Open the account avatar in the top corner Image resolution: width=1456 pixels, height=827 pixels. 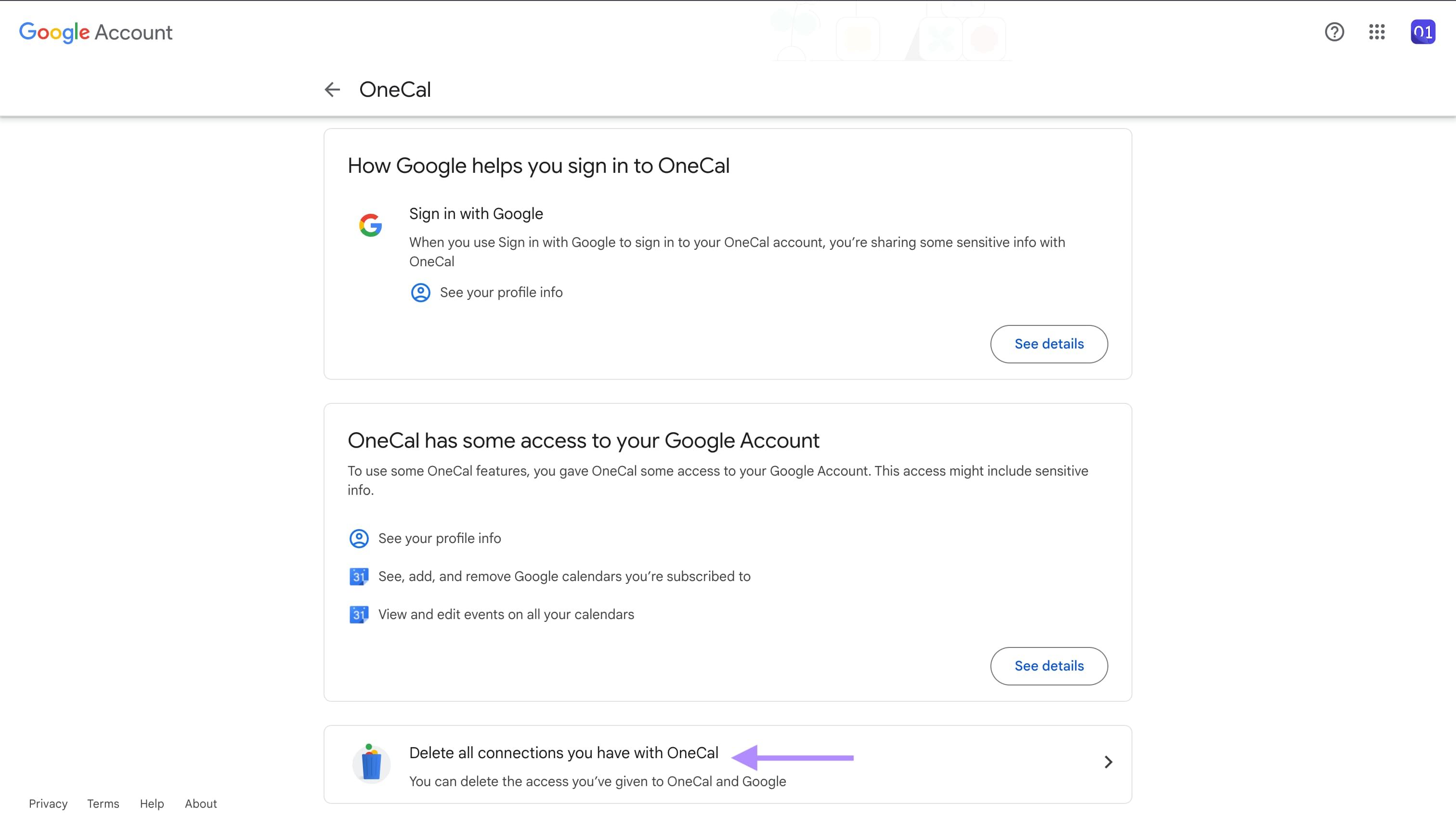point(1422,32)
